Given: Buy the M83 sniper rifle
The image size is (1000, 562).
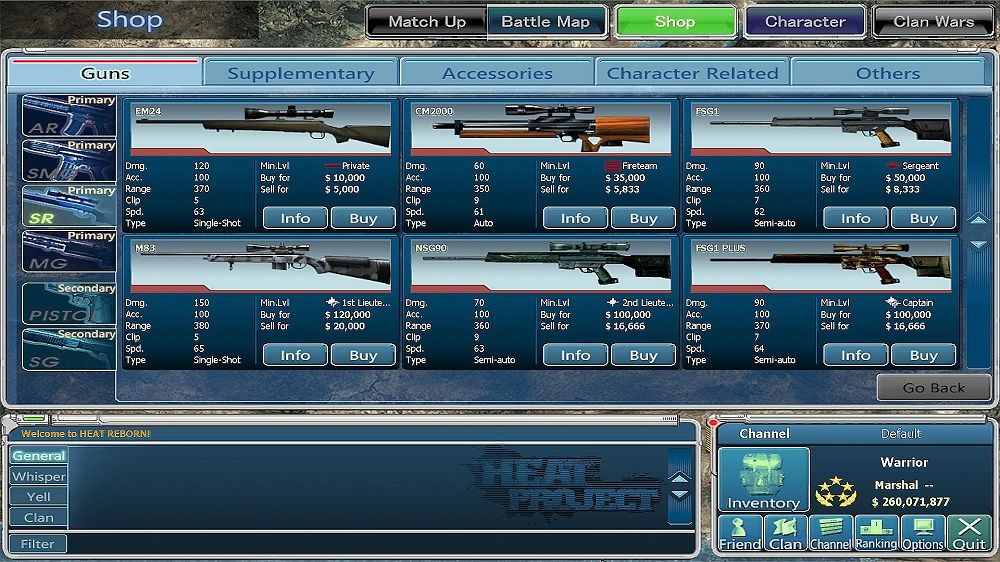Looking at the screenshot, I should pyautogui.click(x=363, y=355).
